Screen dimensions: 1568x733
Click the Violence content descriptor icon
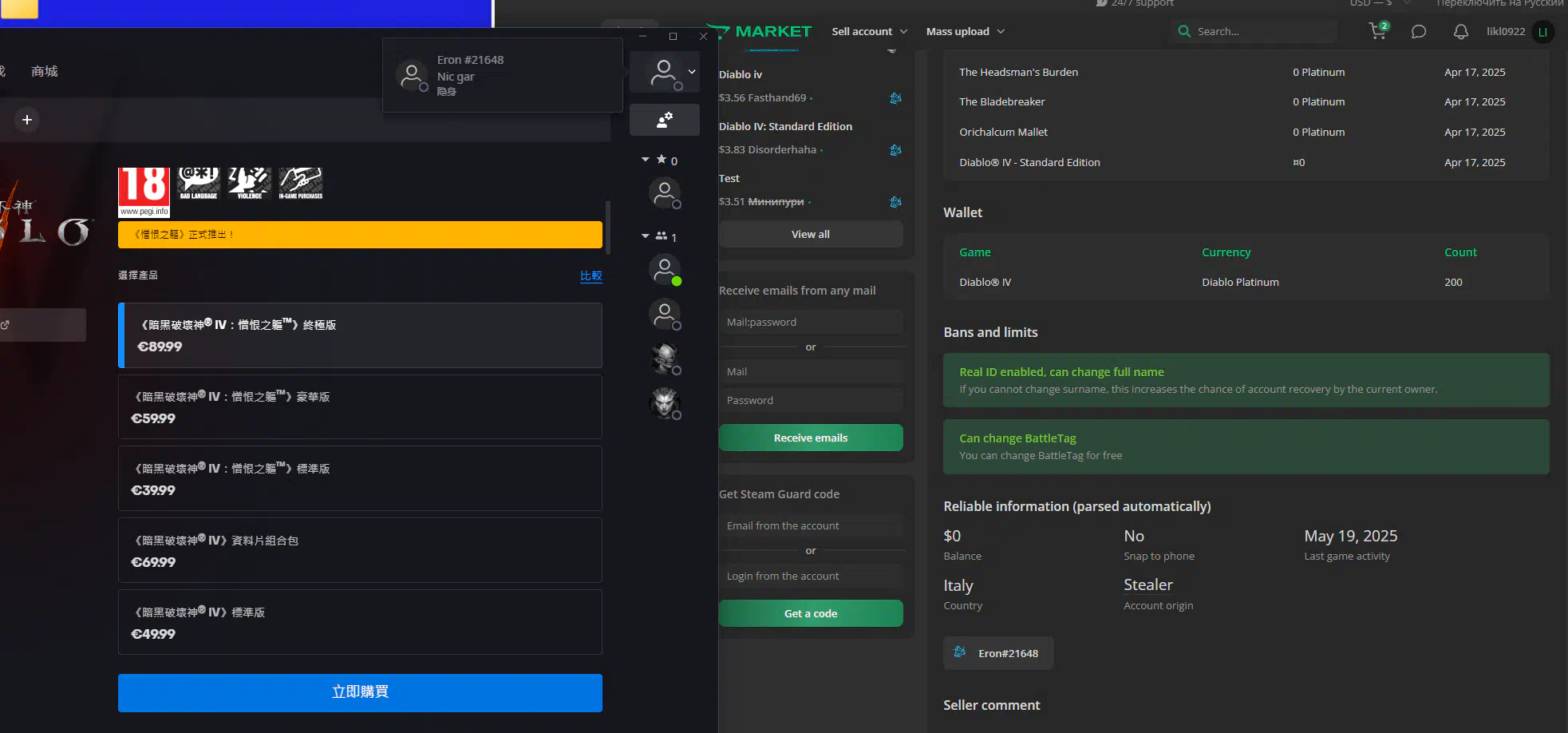250,184
